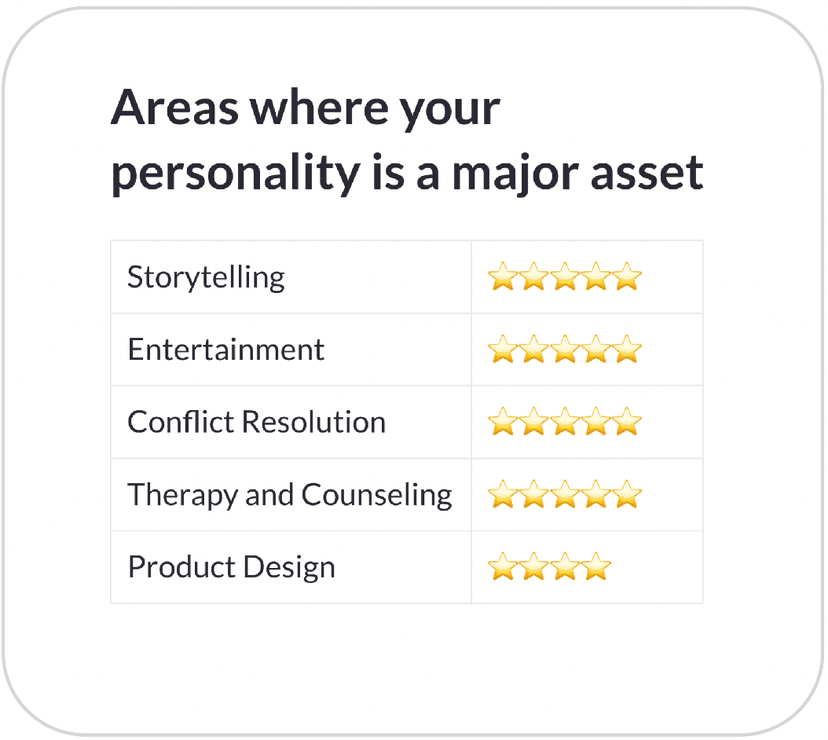Click the first star in the Entertainment row
This screenshot has width=828, height=740.
coord(502,350)
